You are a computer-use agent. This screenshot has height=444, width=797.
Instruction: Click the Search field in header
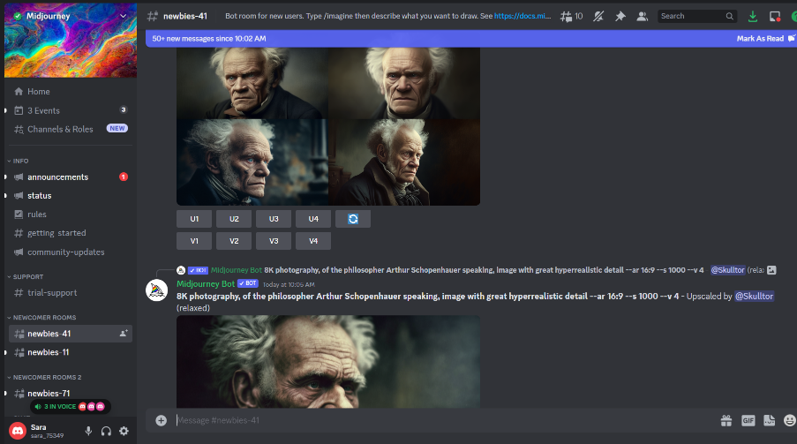coord(697,16)
